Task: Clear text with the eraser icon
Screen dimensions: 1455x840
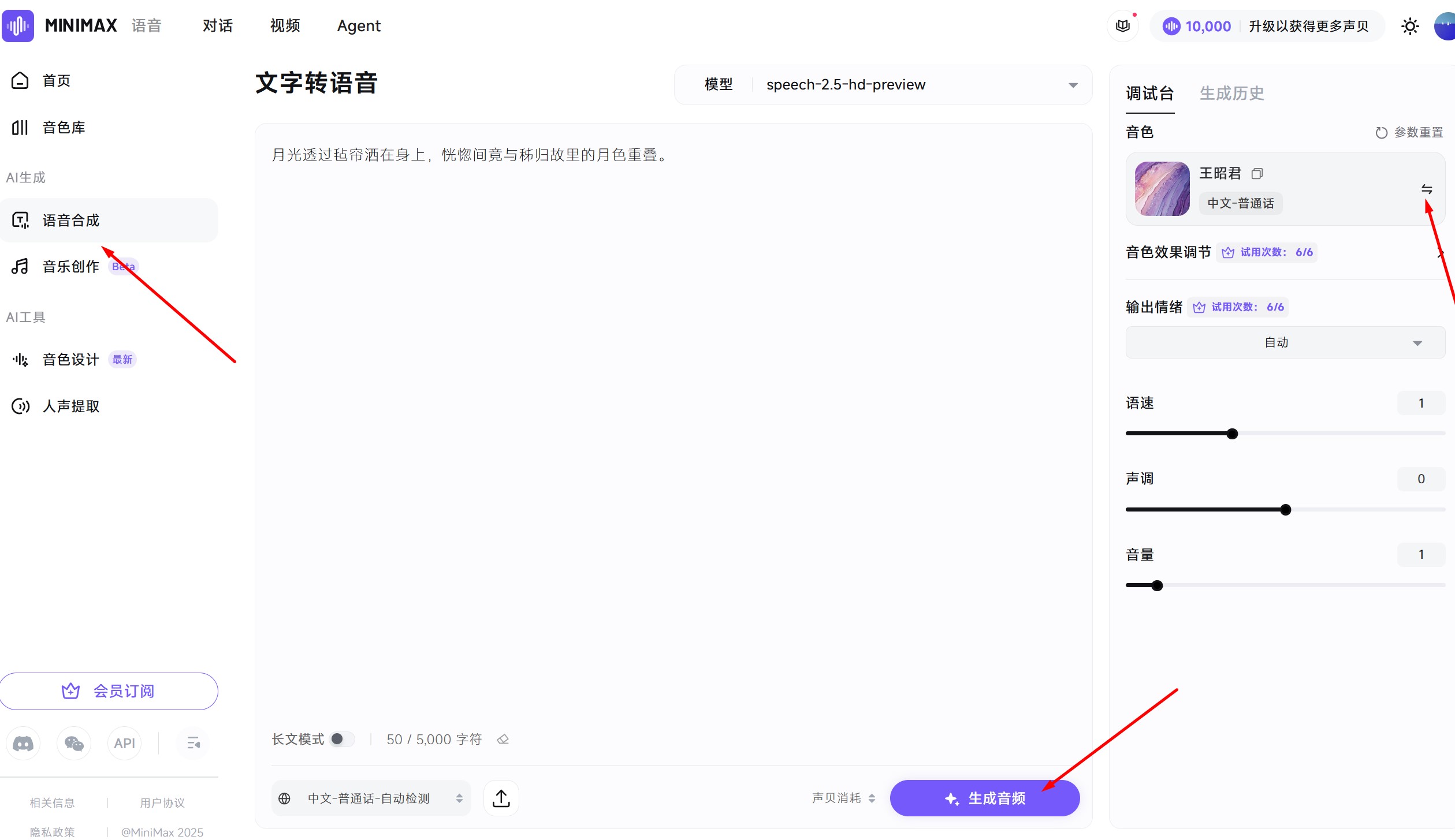Action: point(503,740)
